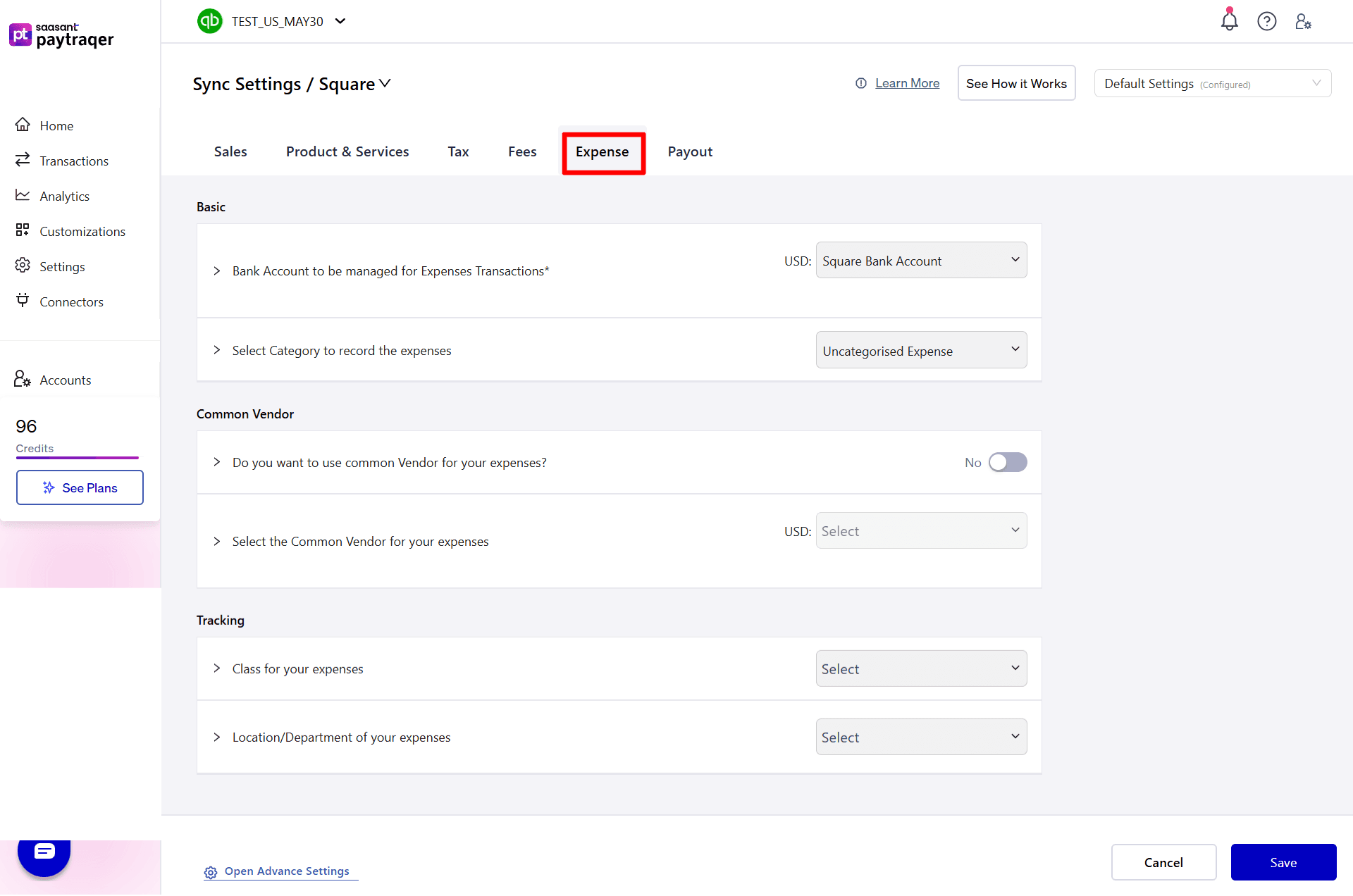Click the Home icon in sidebar

tap(23, 125)
